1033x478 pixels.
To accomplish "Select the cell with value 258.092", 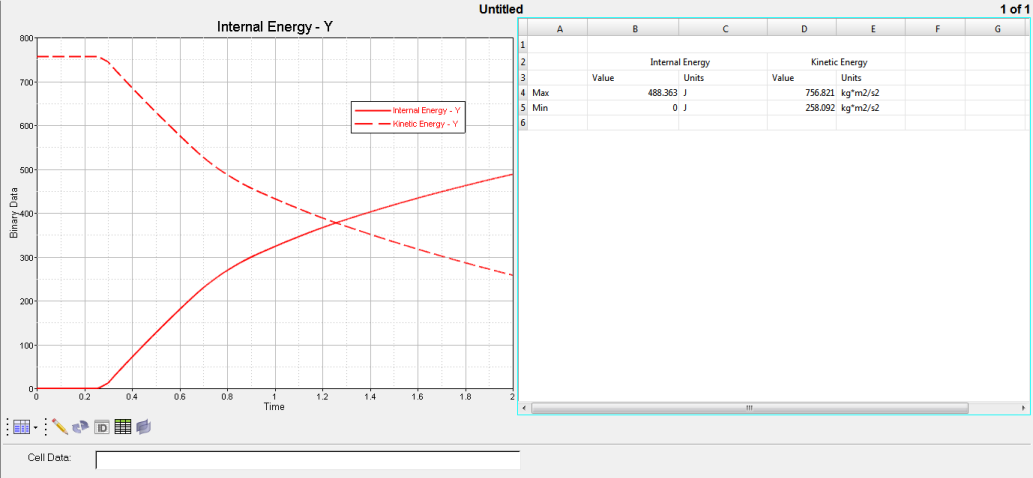I will pos(802,107).
